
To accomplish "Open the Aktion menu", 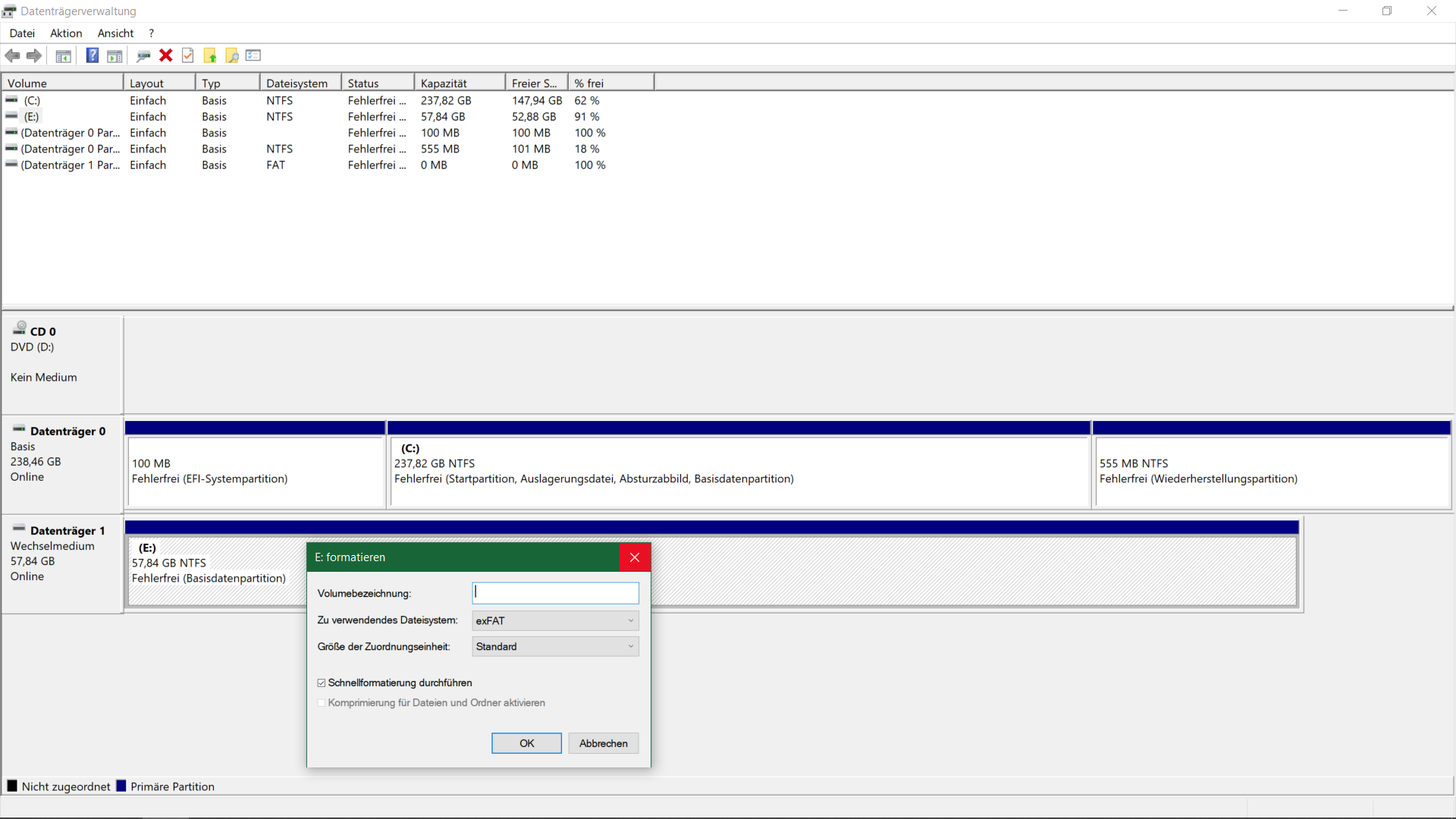I will [x=66, y=33].
